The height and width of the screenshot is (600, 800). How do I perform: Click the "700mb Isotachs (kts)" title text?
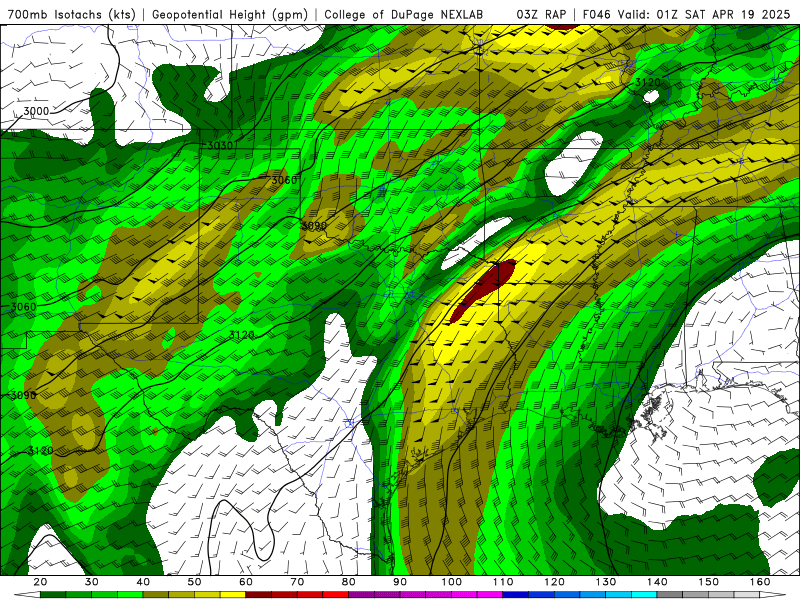71,15
